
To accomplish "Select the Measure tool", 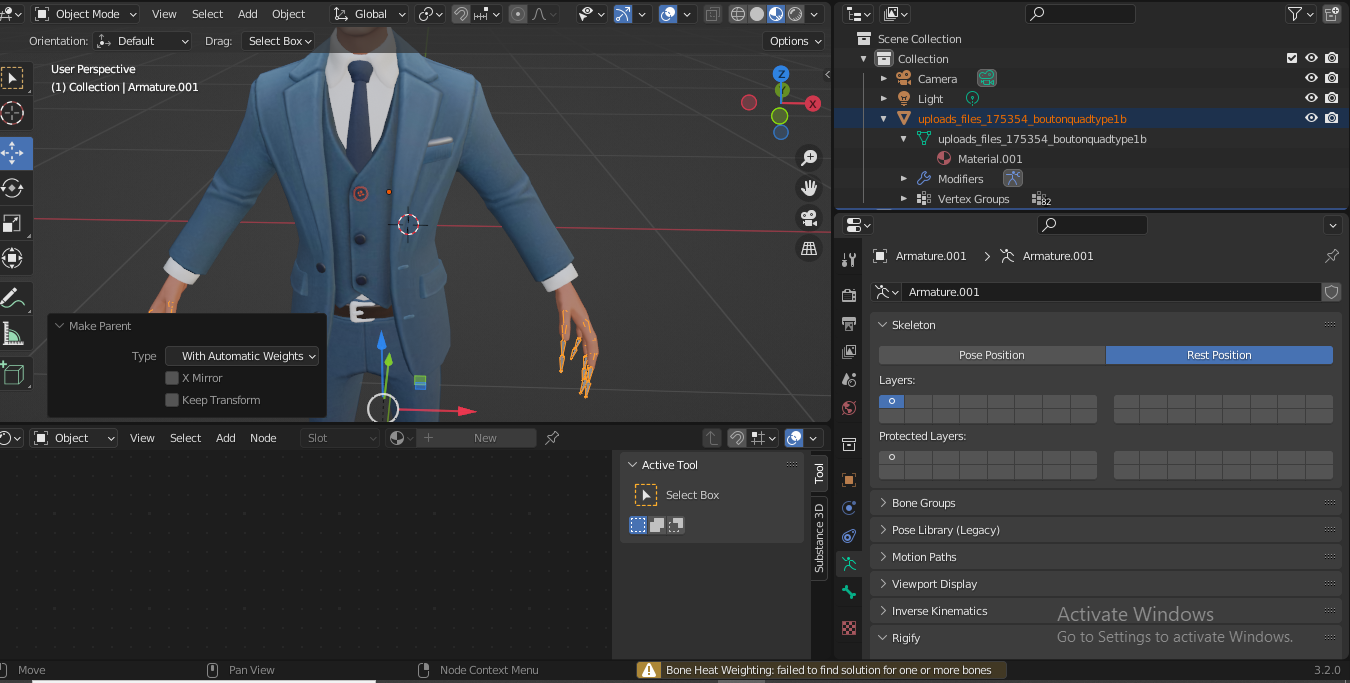I will (13, 333).
